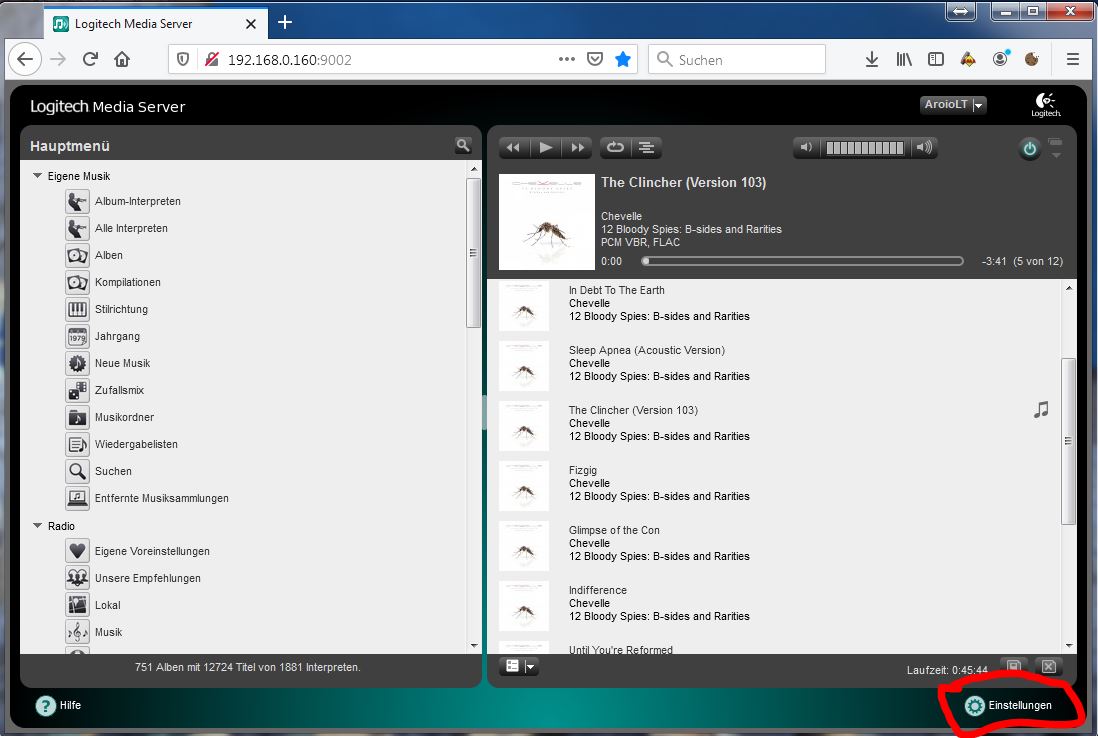This screenshot has height=738, width=1098.
Task: Save the current playlist
Action: click(1013, 666)
